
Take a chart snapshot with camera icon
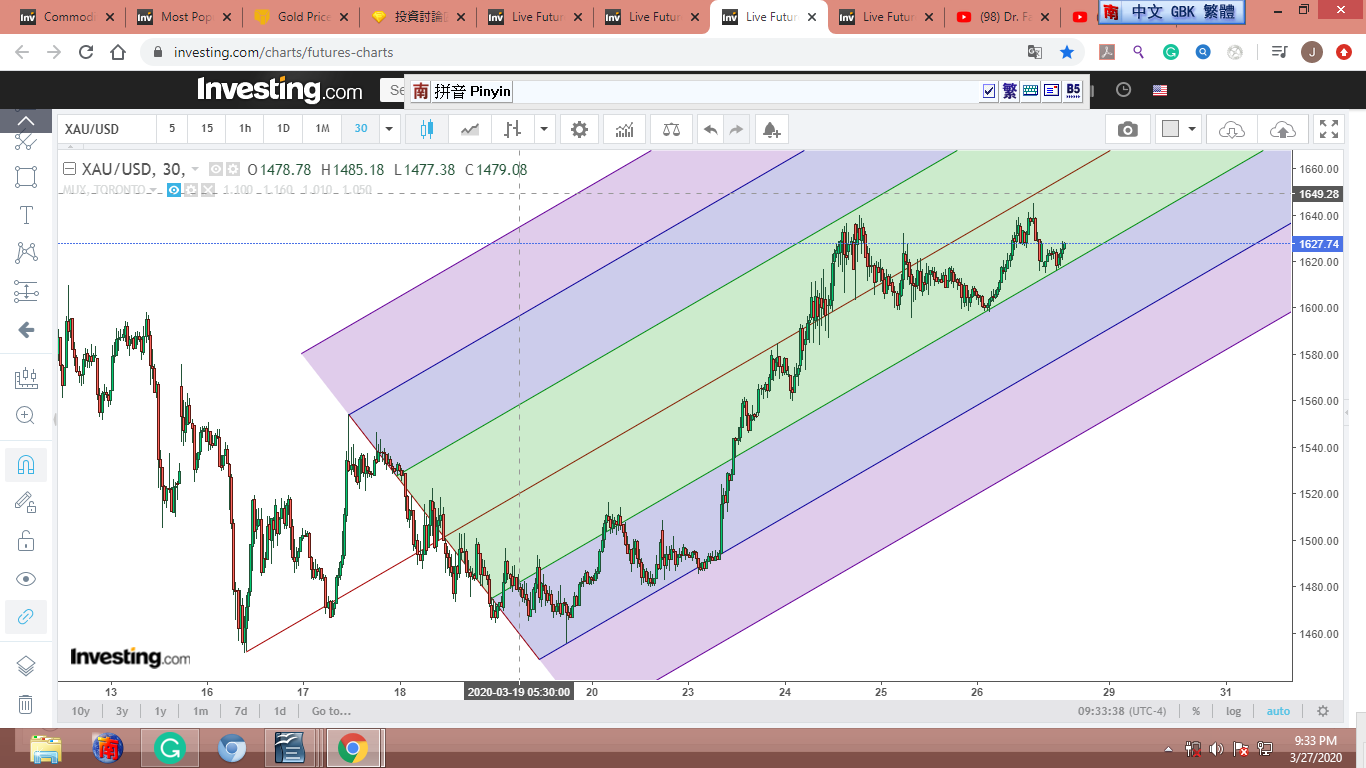click(1127, 129)
